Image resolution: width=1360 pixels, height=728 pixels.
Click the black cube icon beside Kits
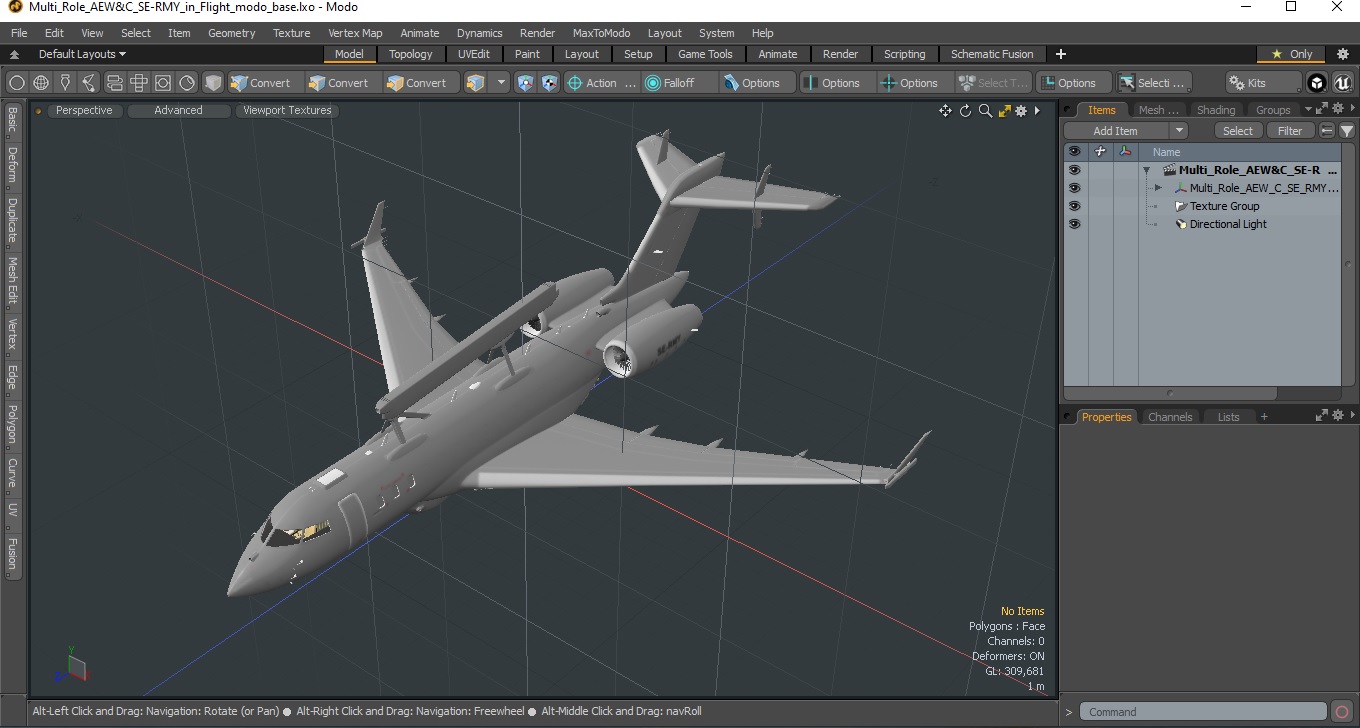(x=1317, y=83)
